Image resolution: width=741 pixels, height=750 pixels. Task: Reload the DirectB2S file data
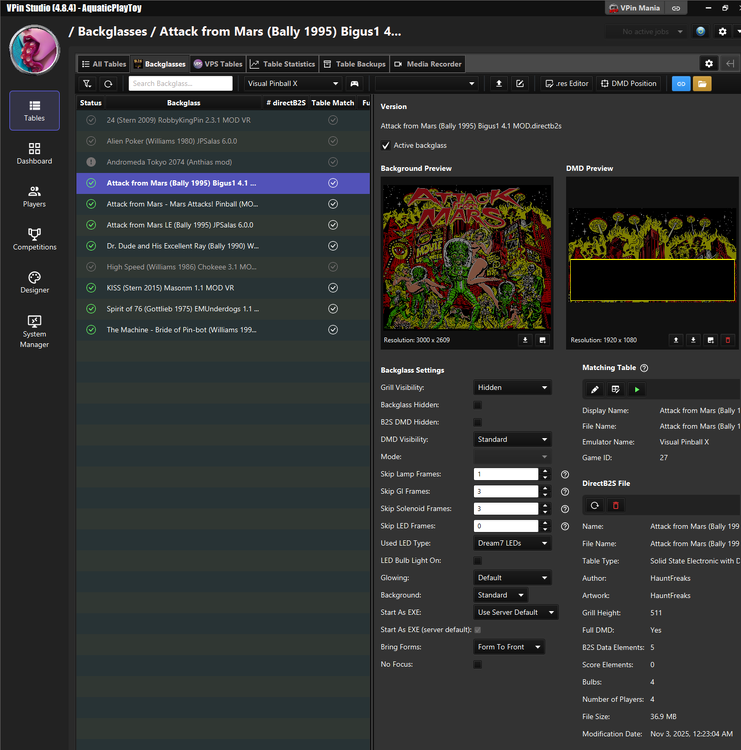595,506
